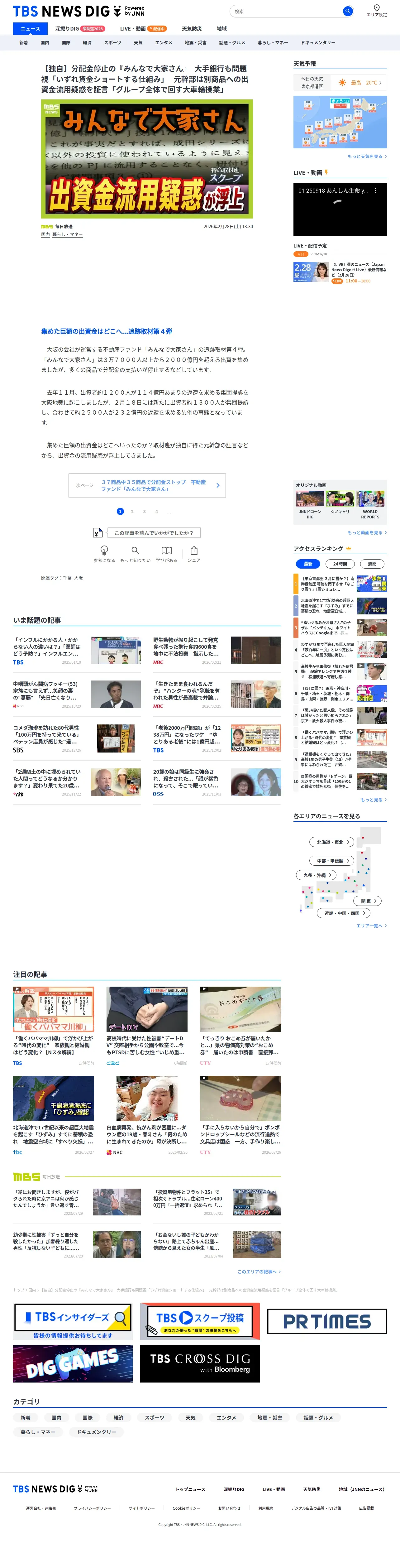
Task: Click the footer TBS NEWS DIG logo
Action: (55, 1489)
